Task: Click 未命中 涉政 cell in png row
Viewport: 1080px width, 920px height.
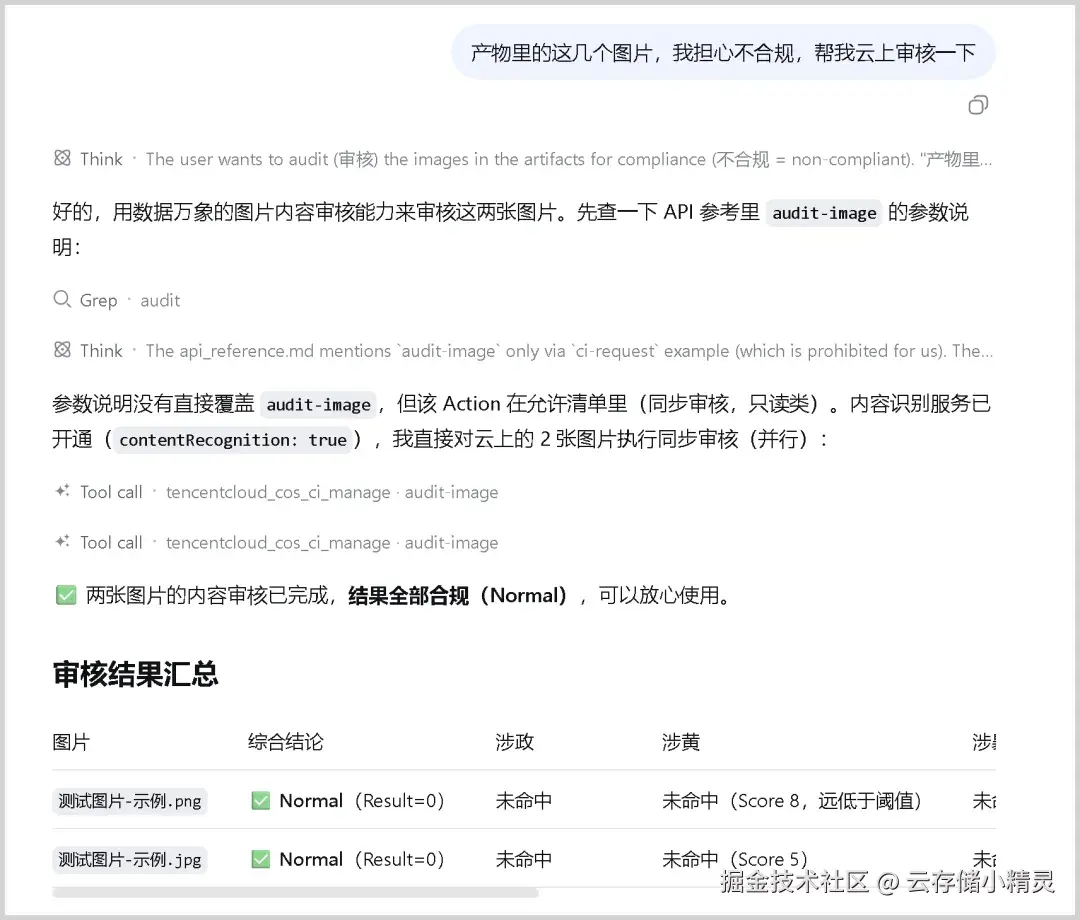Action: click(523, 801)
